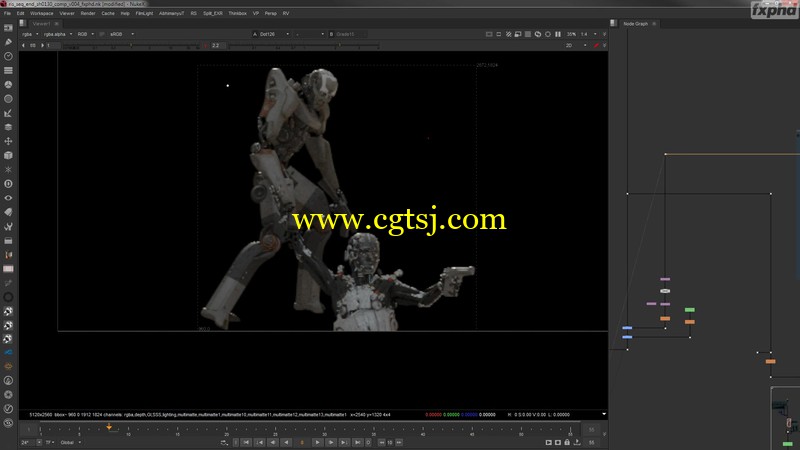The width and height of the screenshot is (800, 450).
Task: Click the play backward button
Action: [x=286, y=442]
